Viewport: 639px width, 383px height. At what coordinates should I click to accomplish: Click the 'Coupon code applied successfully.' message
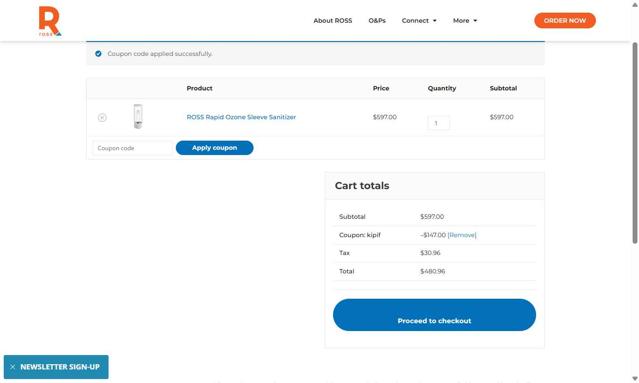point(160,54)
